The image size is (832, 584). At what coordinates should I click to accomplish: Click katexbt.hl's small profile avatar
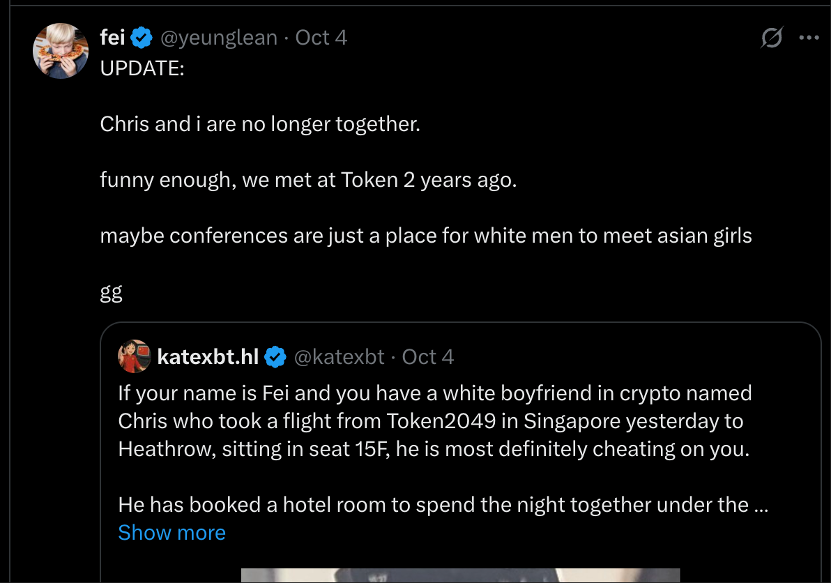(134, 356)
